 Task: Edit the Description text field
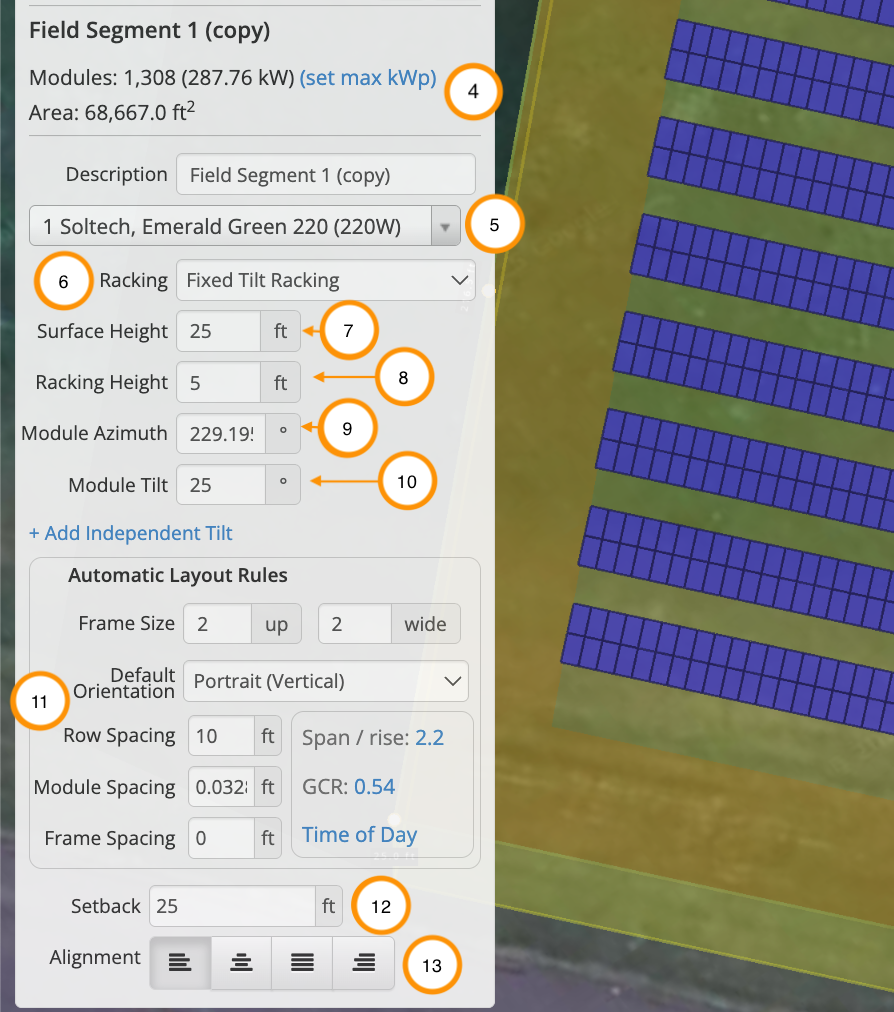click(x=325, y=175)
